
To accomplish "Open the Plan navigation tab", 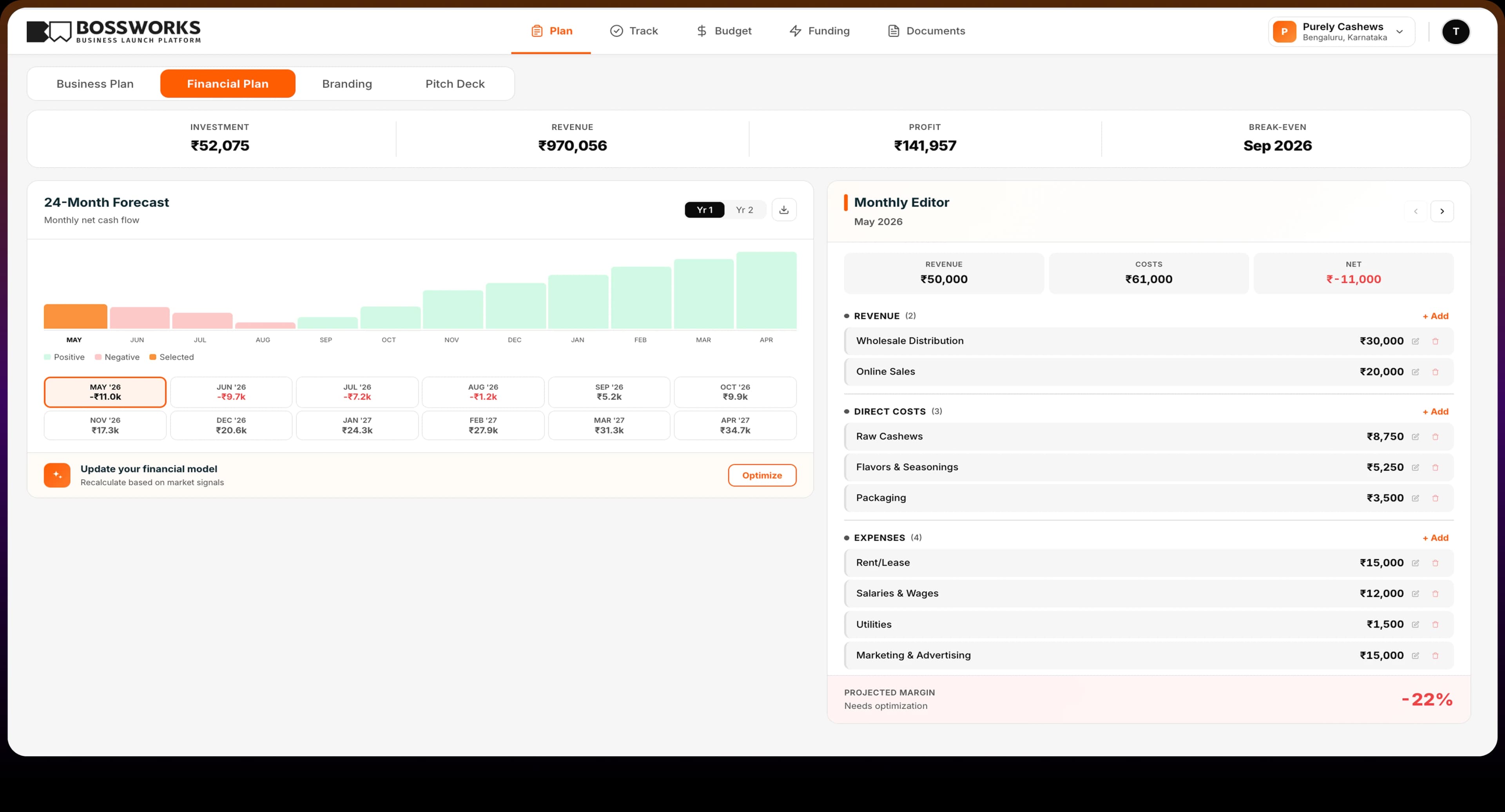I will tap(551, 31).
